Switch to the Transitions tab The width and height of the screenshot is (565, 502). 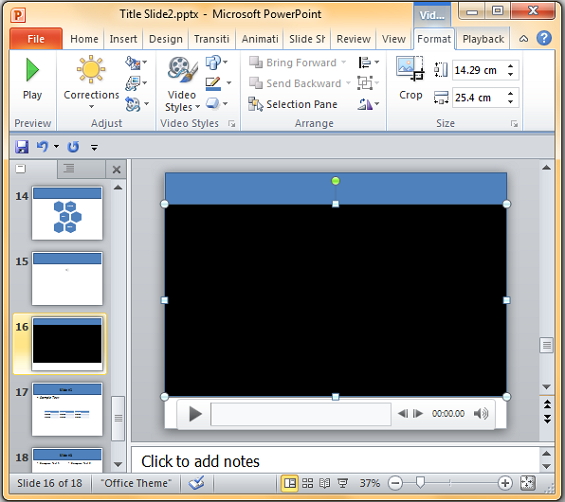click(212, 39)
